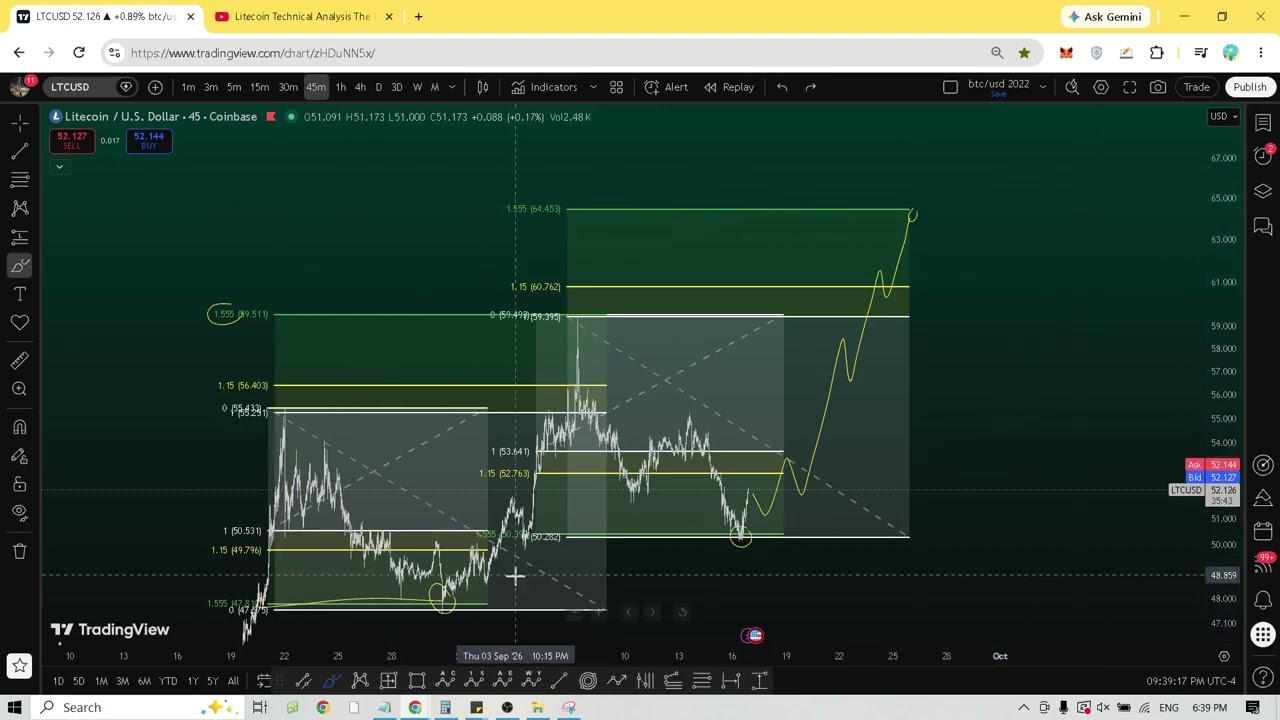Click the Publish button
This screenshot has width=1280, height=720.
click(x=1250, y=87)
